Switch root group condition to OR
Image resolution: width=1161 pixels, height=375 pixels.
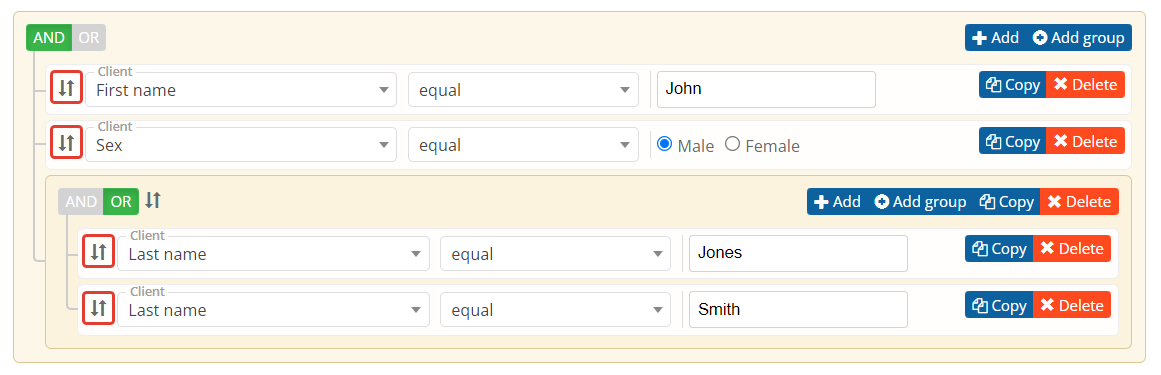coord(89,38)
